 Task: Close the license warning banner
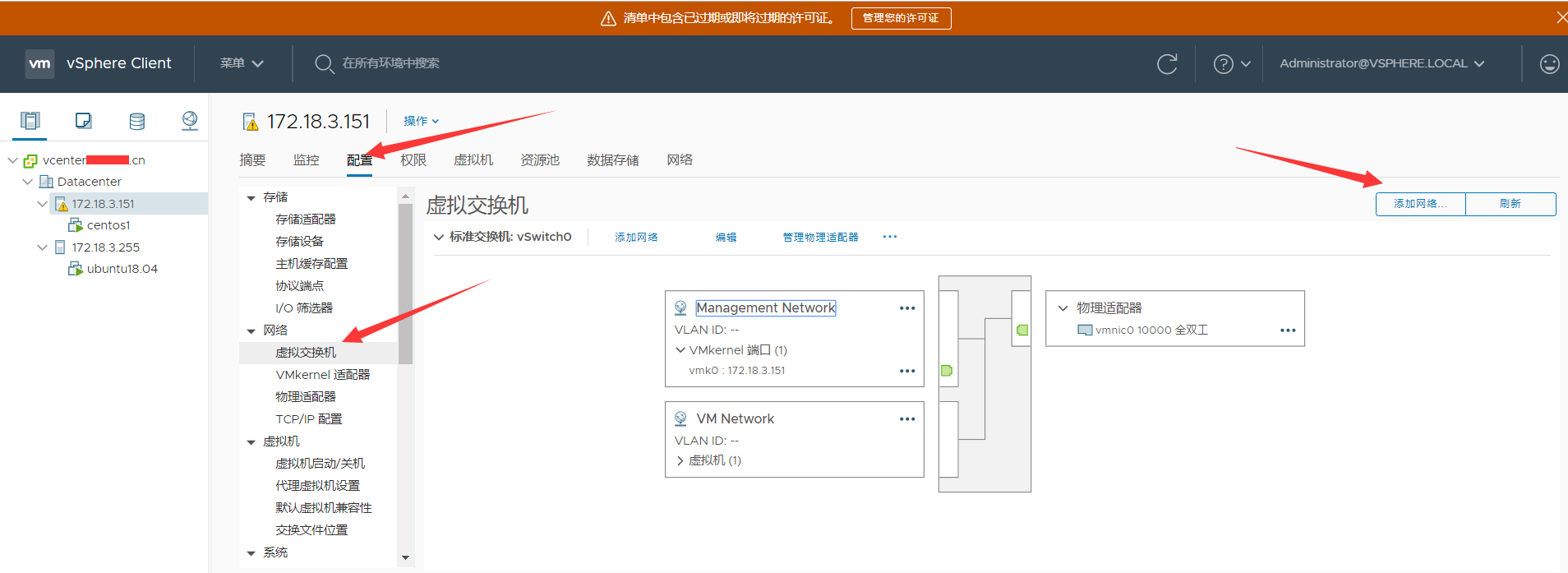pyautogui.click(x=1561, y=17)
